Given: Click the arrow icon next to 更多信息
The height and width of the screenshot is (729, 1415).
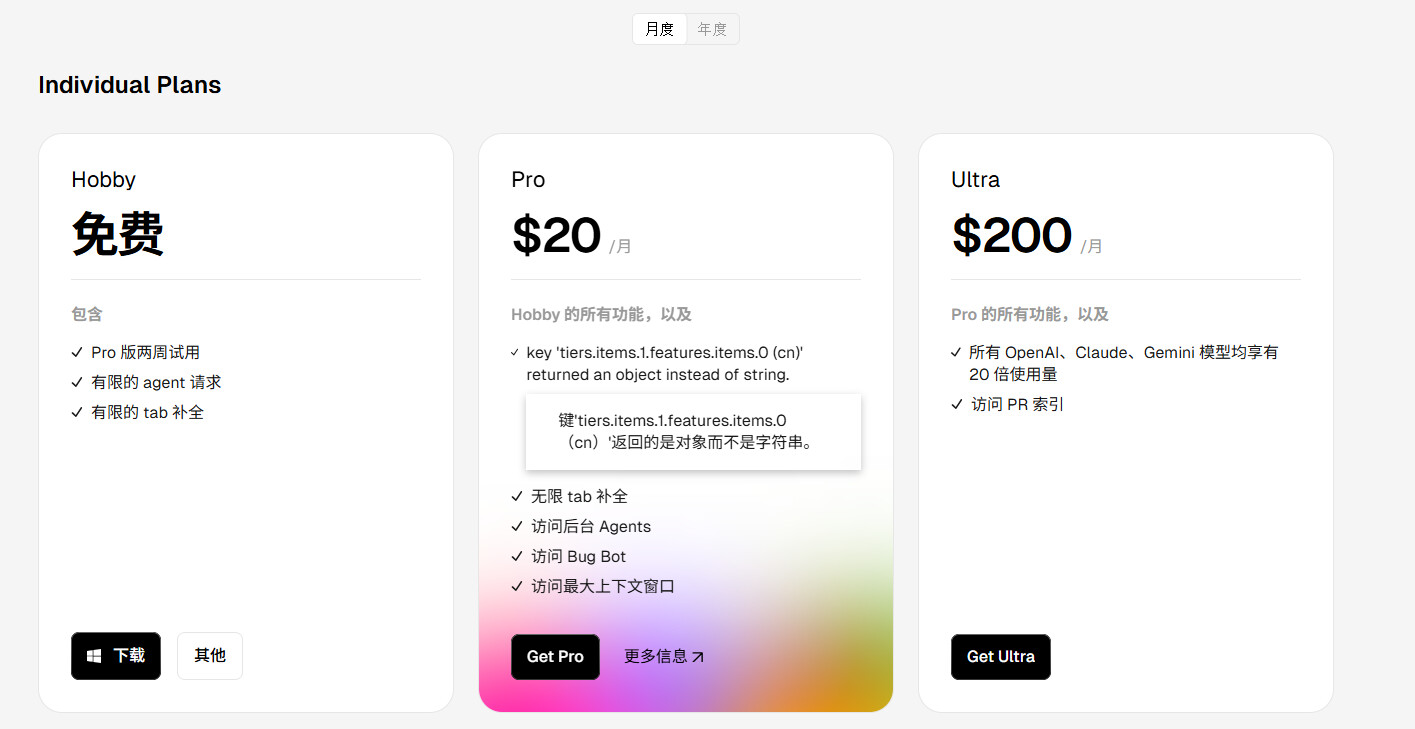Looking at the screenshot, I should coord(698,657).
